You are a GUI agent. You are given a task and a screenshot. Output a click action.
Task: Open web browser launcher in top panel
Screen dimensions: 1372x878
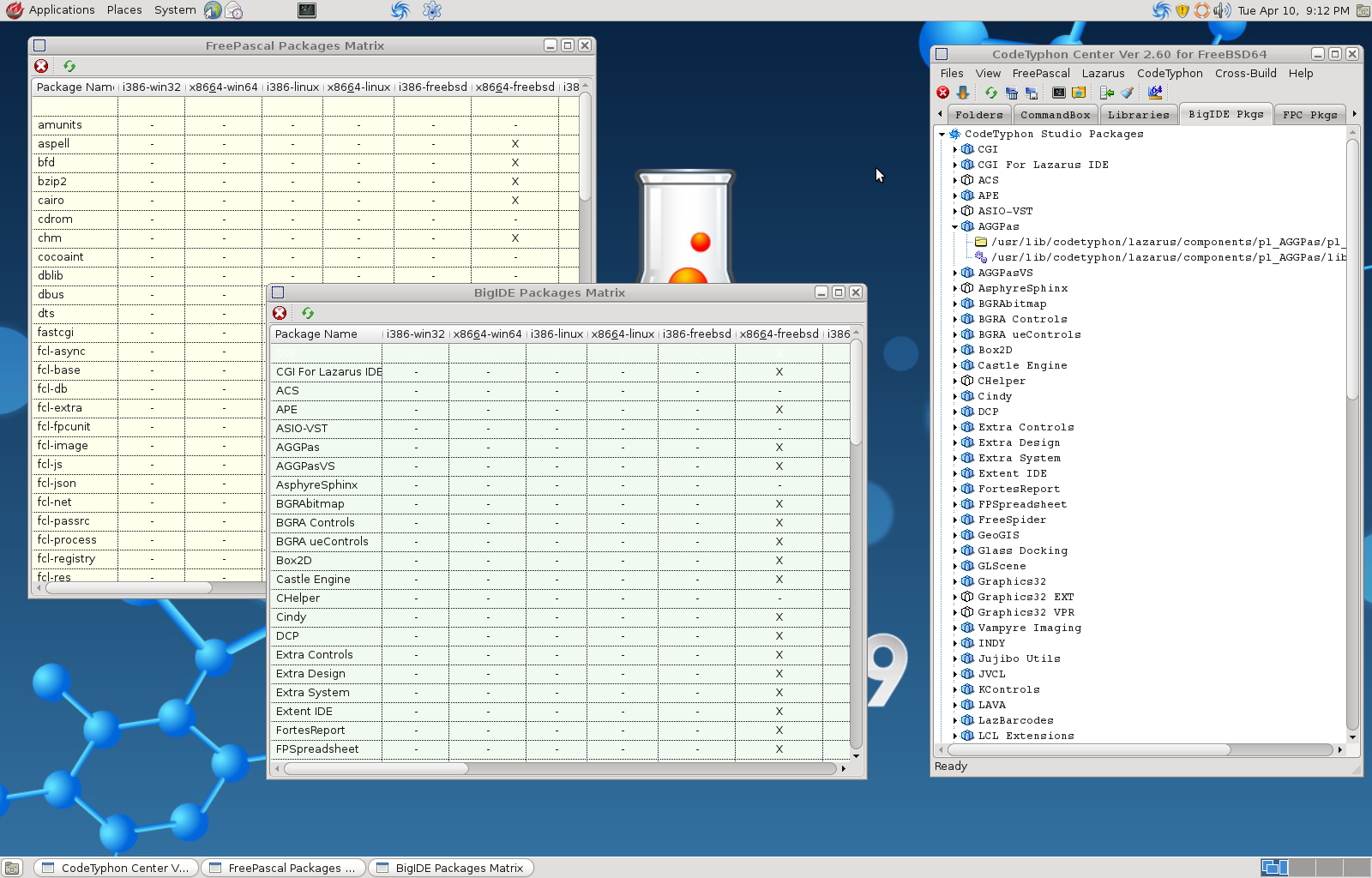point(213,10)
